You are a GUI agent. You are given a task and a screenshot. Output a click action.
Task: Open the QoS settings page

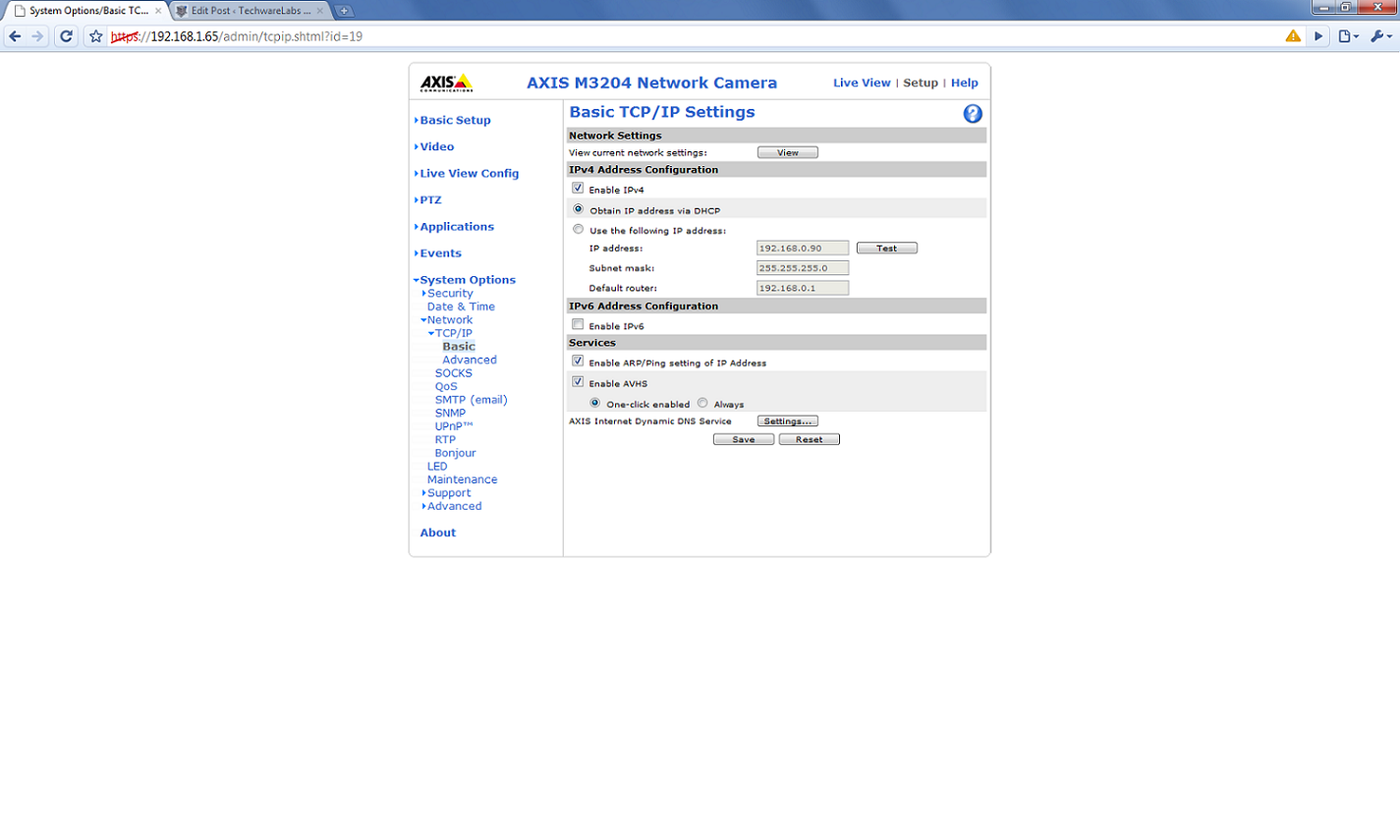[446, 386]
